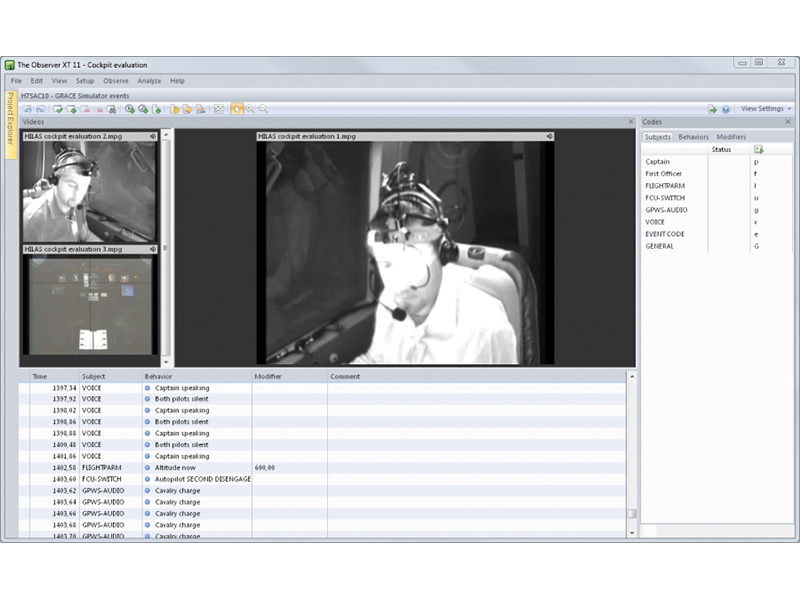Toggle speaker on HILAS cockpit evaluation 3.mpg
Screen dimensions: 800x600
[153, 249]
